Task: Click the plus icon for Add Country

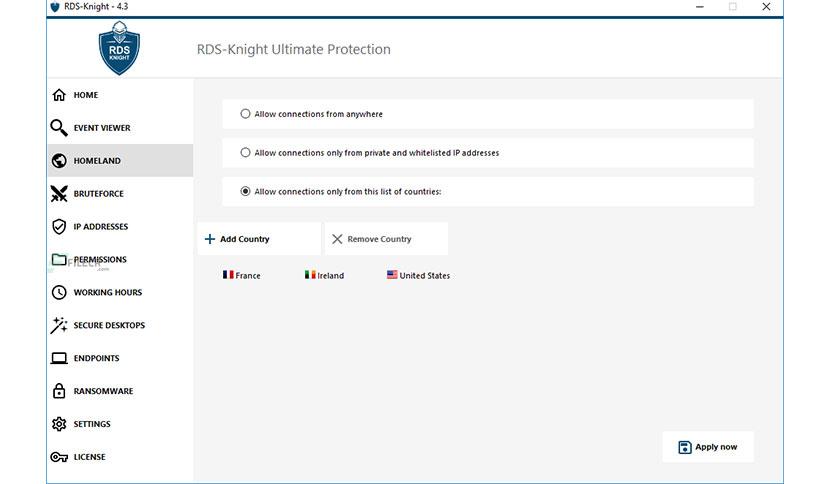Action: tap(210, 239)
